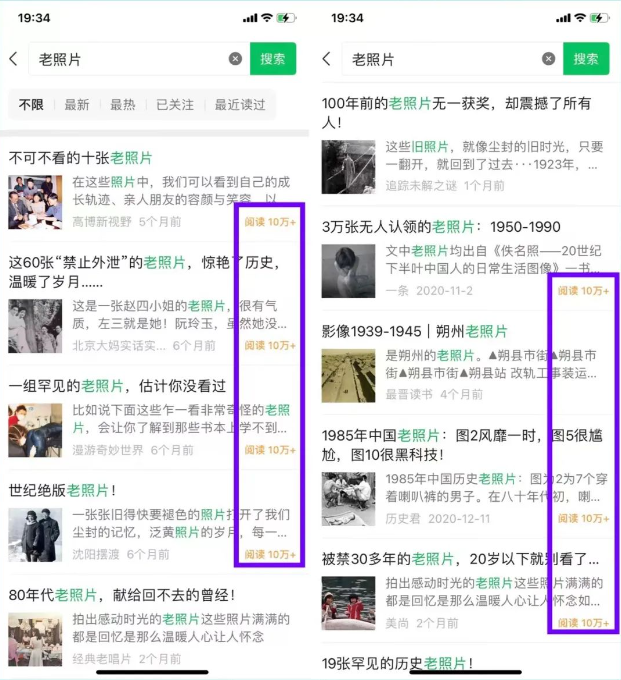Clear the search text on the right screen
This screenshot has width=621, height=680.
click(x=548, y=59)
